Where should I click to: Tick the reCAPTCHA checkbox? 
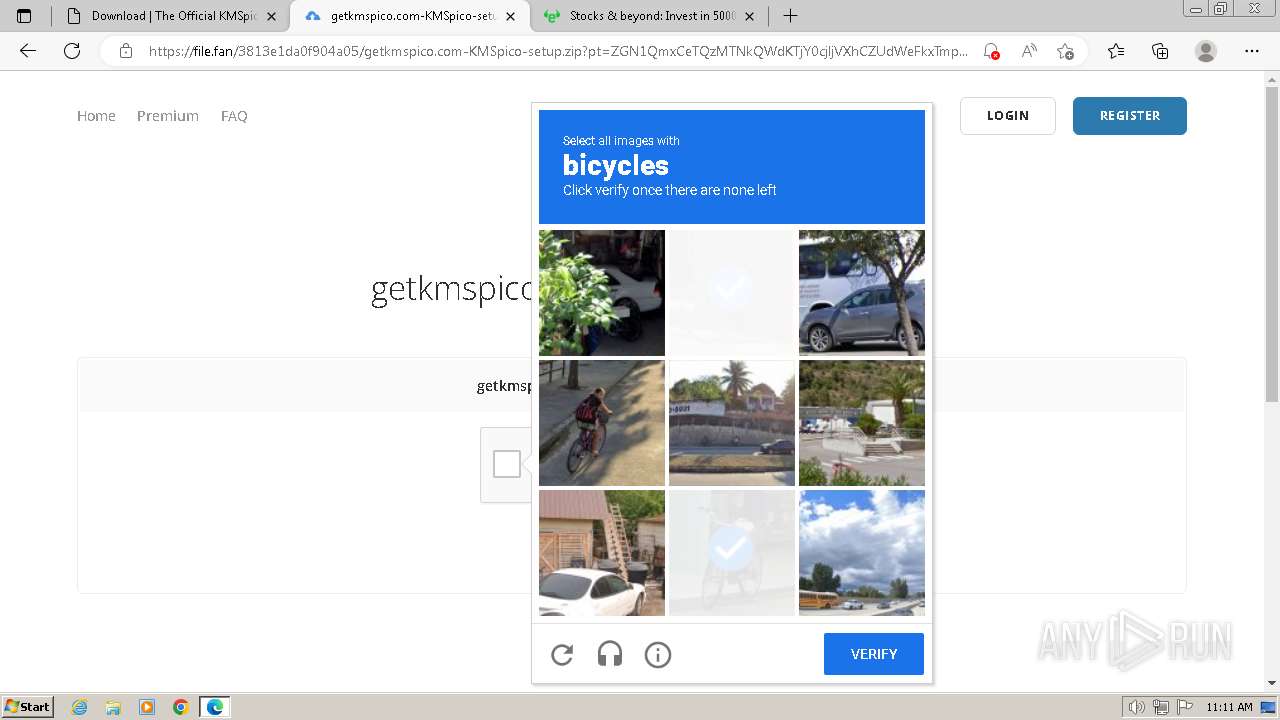[x=507, y=464]
